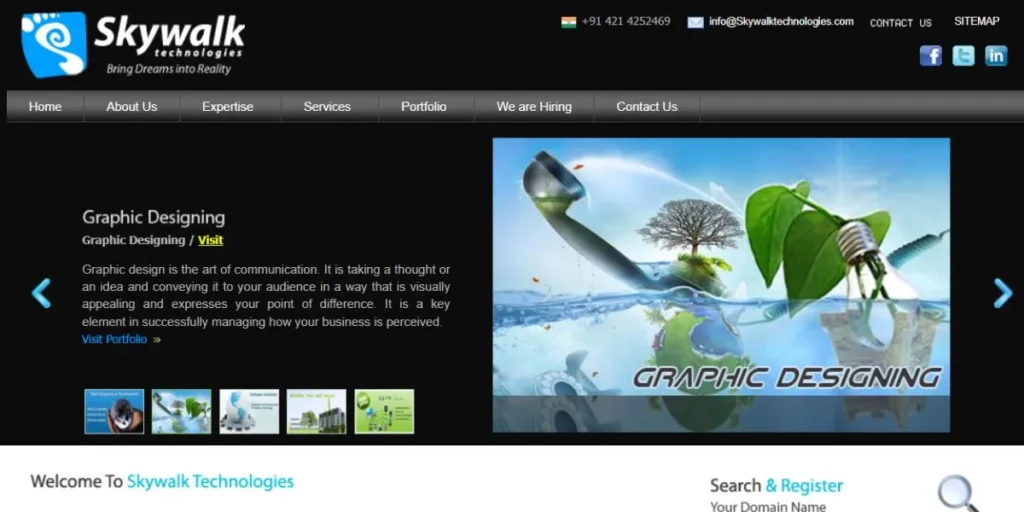The image size is (1024, 512).
Task: Select the third thumbnail with globe
Action: point(249,411)
